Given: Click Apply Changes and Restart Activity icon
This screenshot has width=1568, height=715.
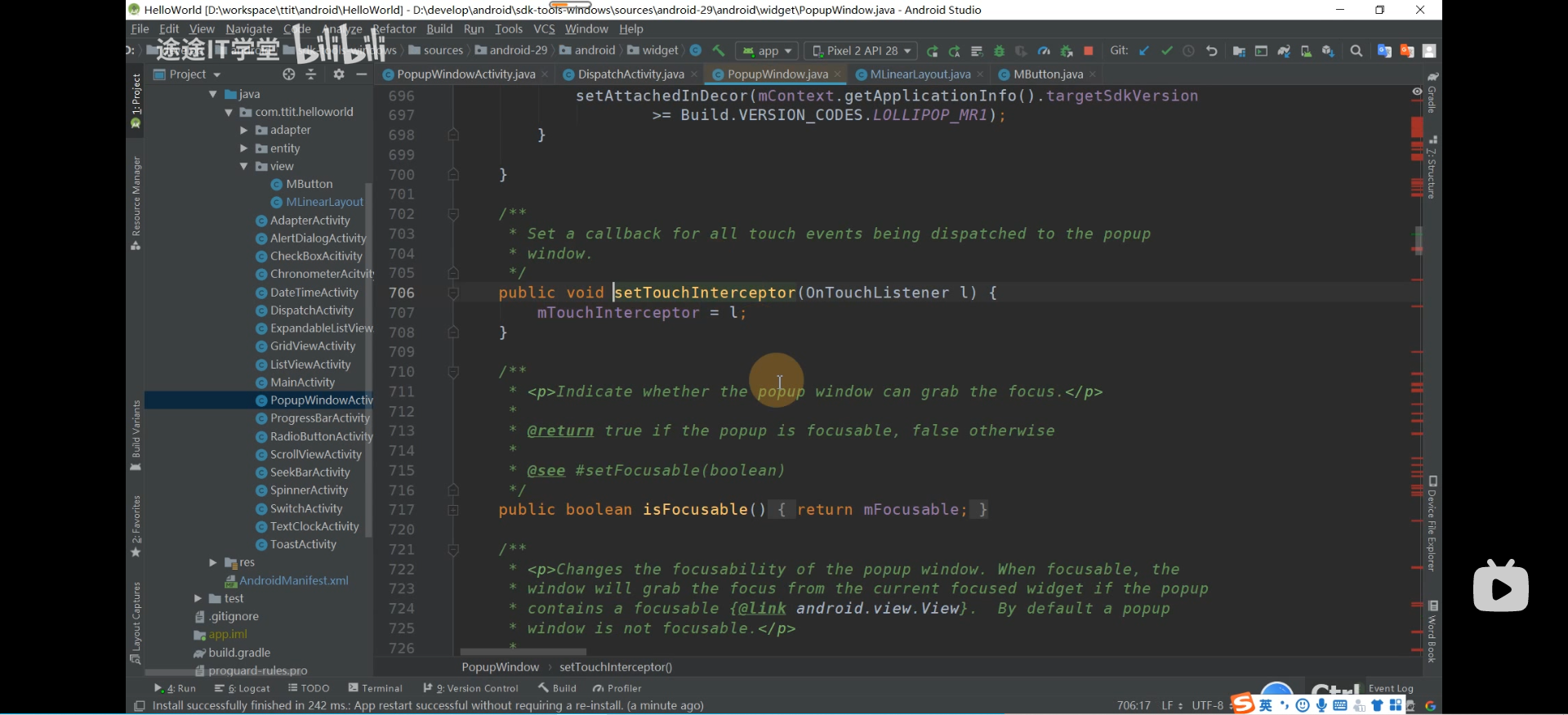Looking at the screenshot, I should [x=955, y=51].
